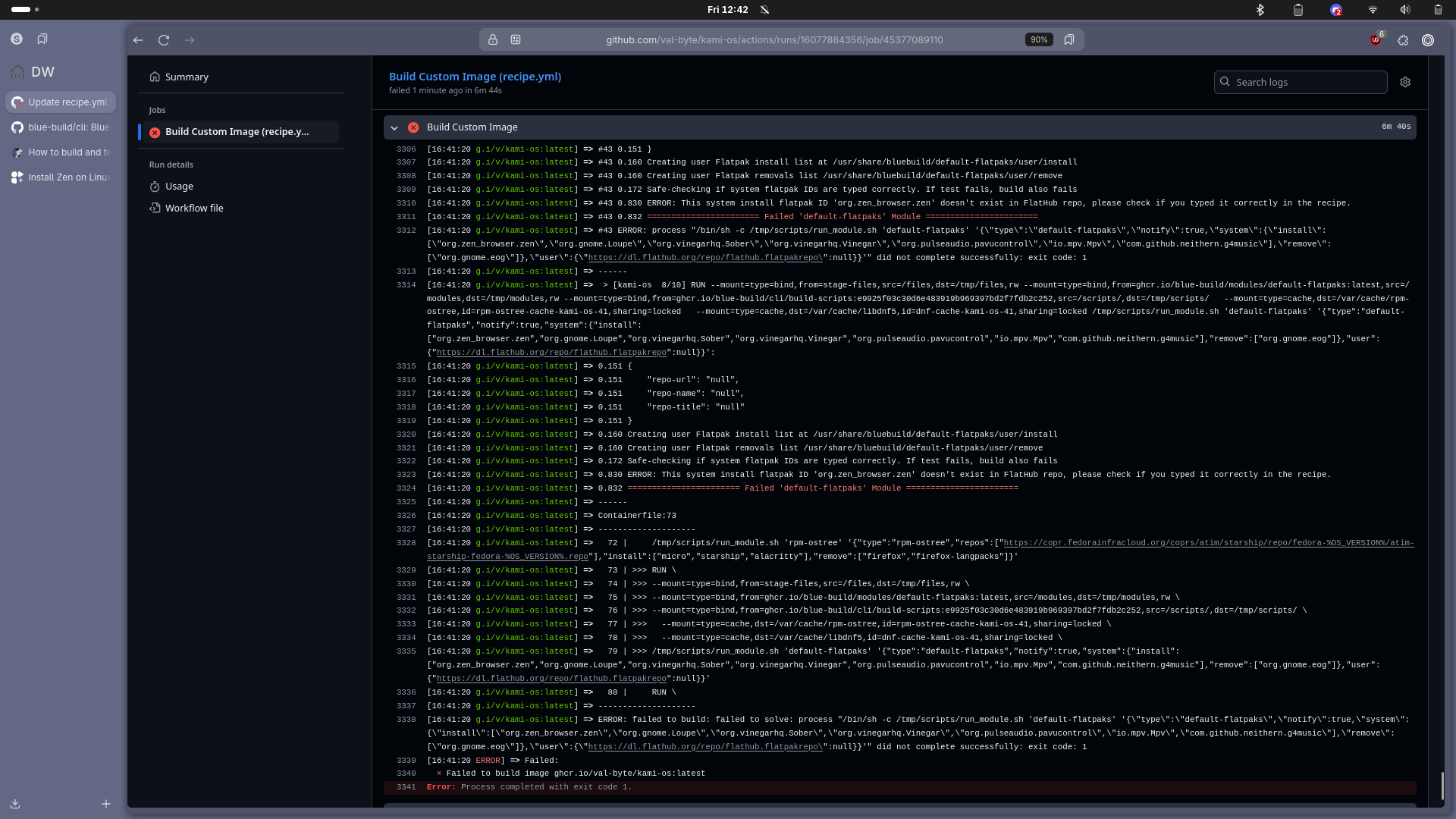Click the Workflow file code icon

(155, 208)
